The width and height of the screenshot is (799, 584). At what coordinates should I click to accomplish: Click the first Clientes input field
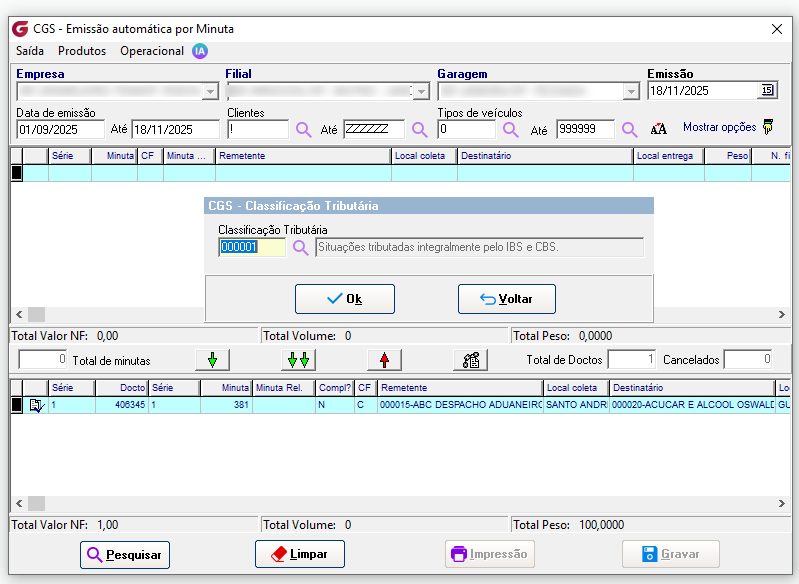[x=258, y=129]
